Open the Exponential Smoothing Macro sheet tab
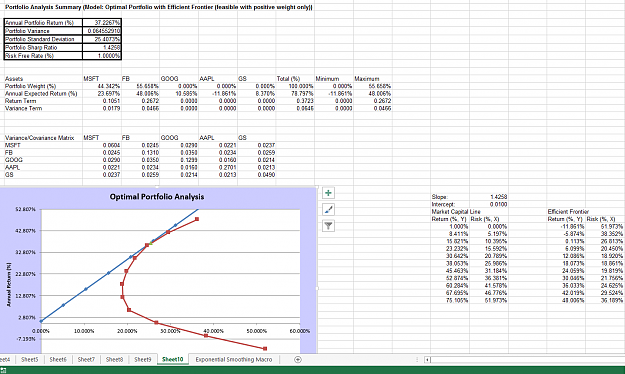The image size is (625, 374). (234, 359)
